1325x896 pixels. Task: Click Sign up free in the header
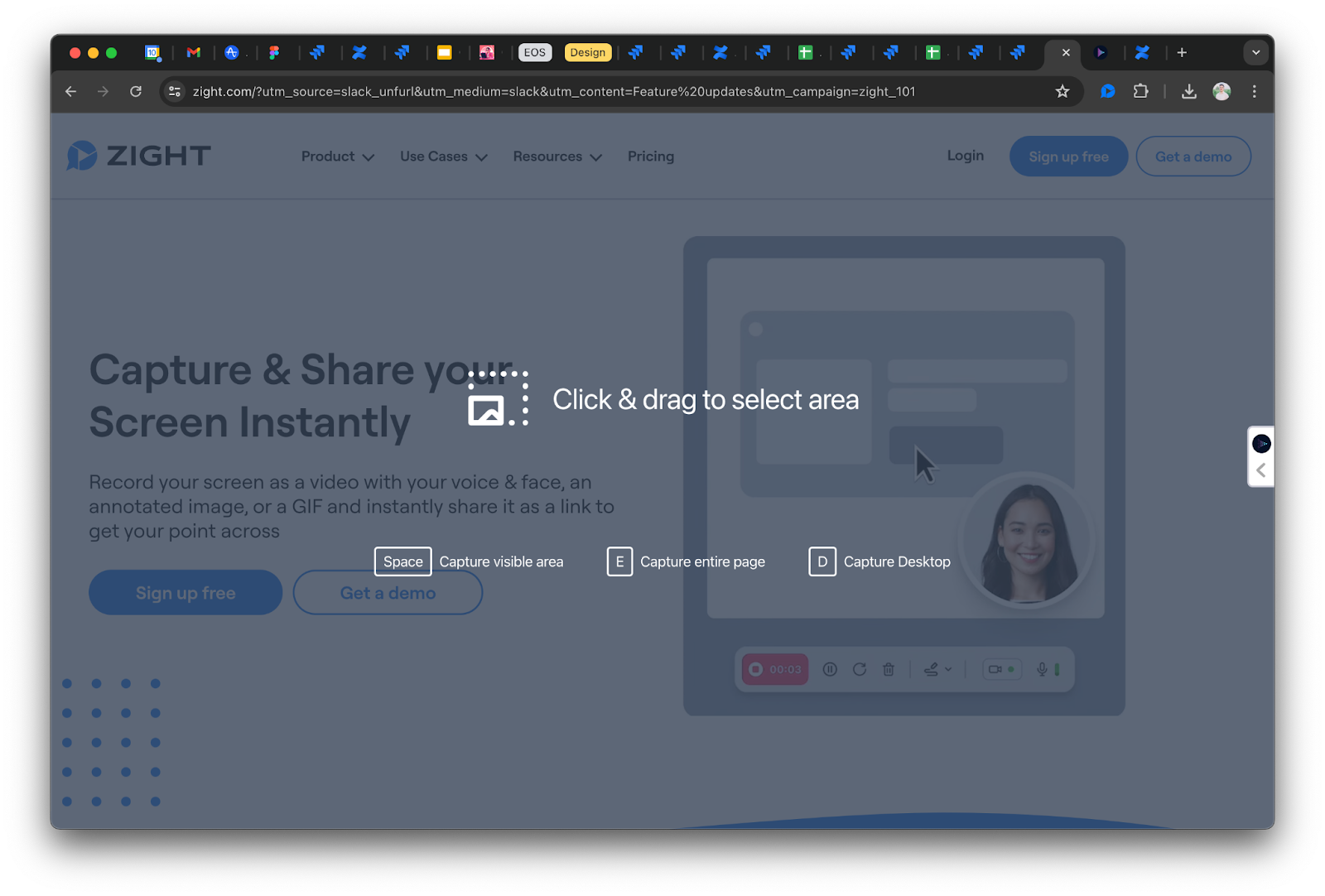pyautogui.click(x=1068, y=157)
